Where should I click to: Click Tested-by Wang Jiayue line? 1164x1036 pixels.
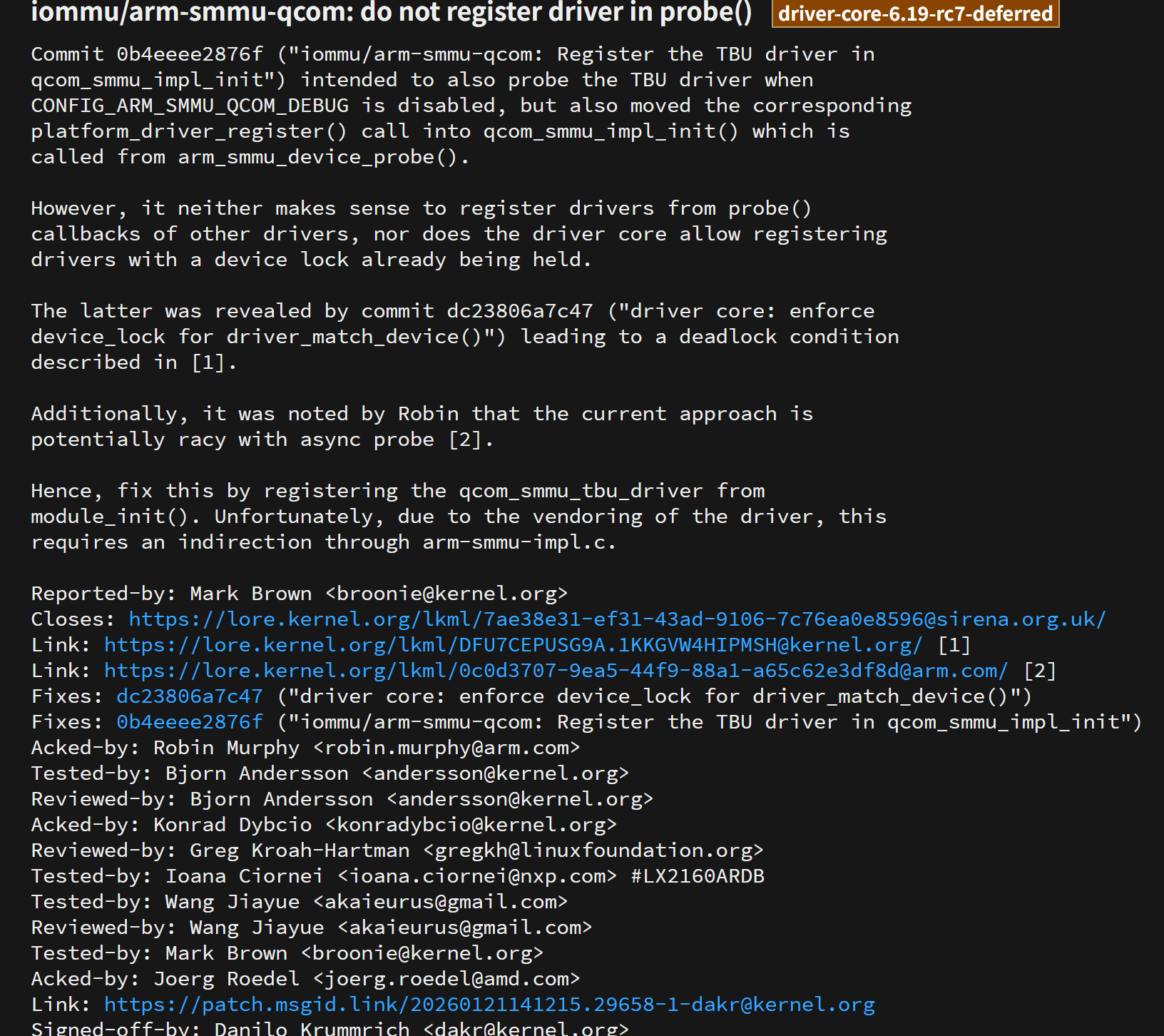[x=299, y=902]
